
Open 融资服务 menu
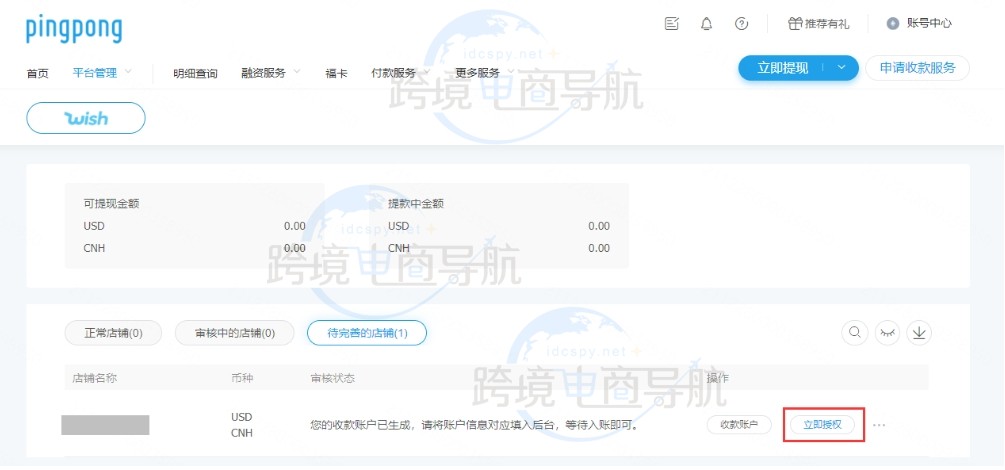coord(263,73)
